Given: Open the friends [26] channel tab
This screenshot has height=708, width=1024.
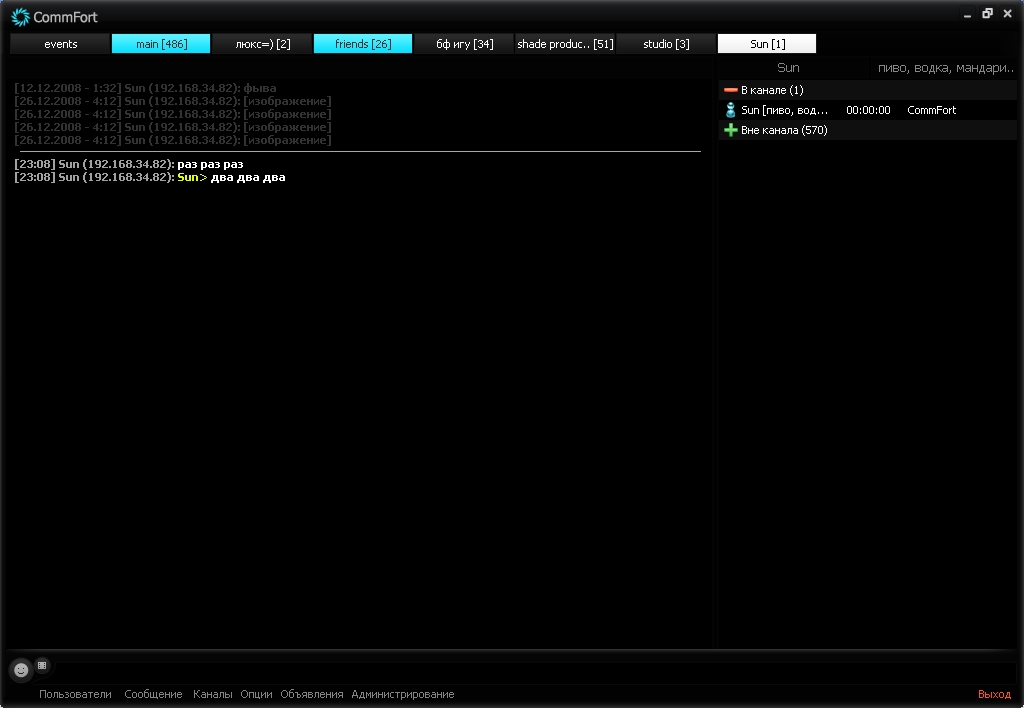Looking at the screenshot, I should pyautogui.click(x=363, y=44).
